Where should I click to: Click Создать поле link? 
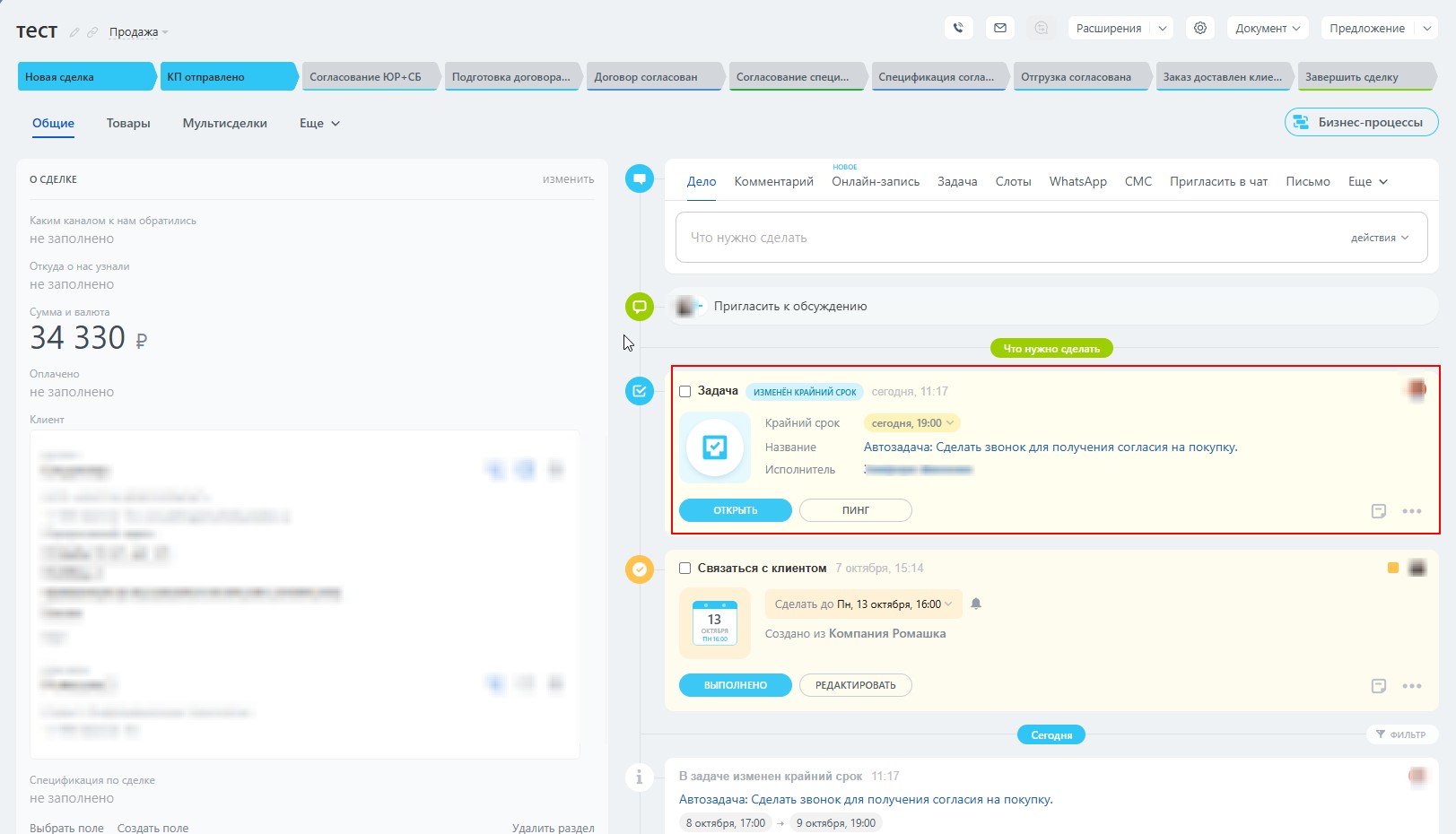click(153, 828)
